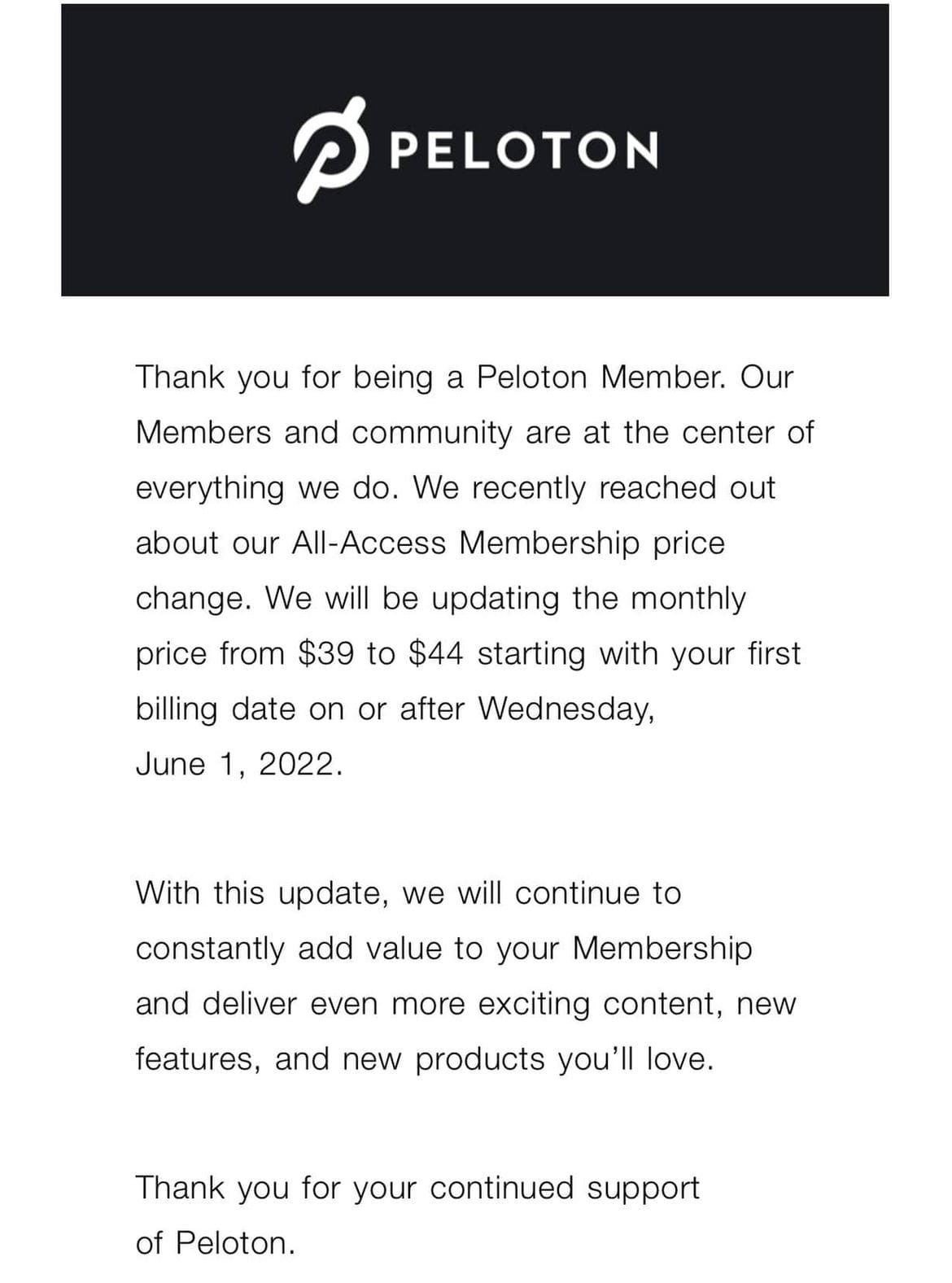952x1283 pixels.
Task: Click the line "everything we do. We recently reached out"
Action: click(456, 488)
